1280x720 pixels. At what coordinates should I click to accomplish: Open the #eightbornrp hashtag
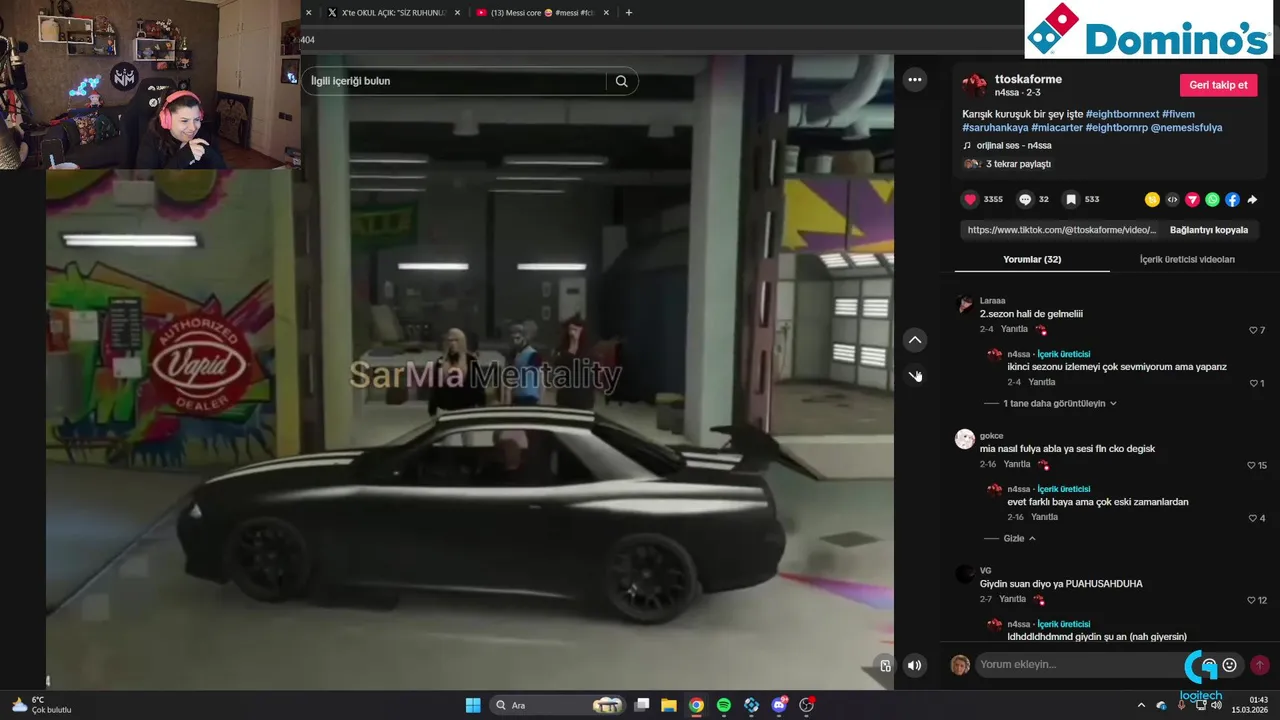tap(1117, 128)
